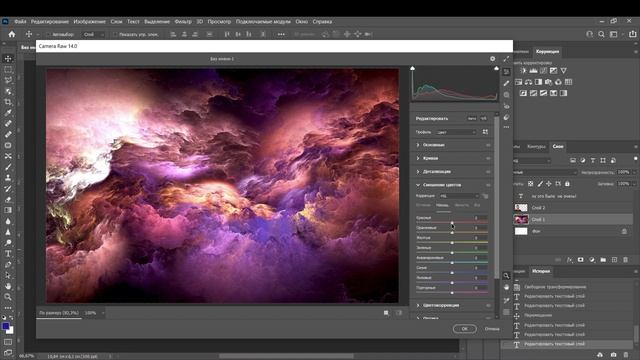Select the Camera Raw Red Eye tool icon
The image size is (640, 360).
pos(507,106)
